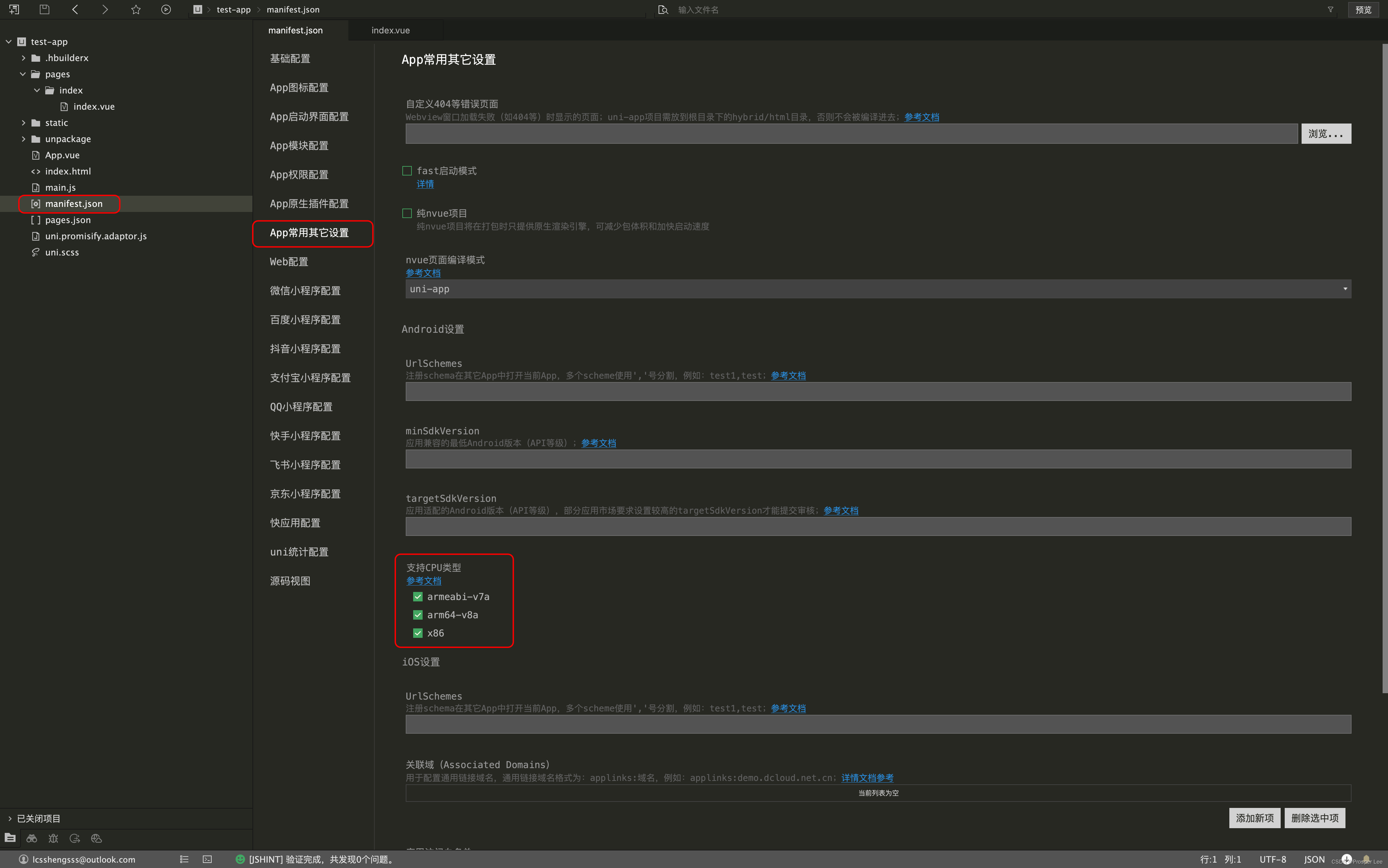This screenshot has height=868, width=1388.
Task: Click the targetSdkVersion input field
Action: (x=878, y=526)
